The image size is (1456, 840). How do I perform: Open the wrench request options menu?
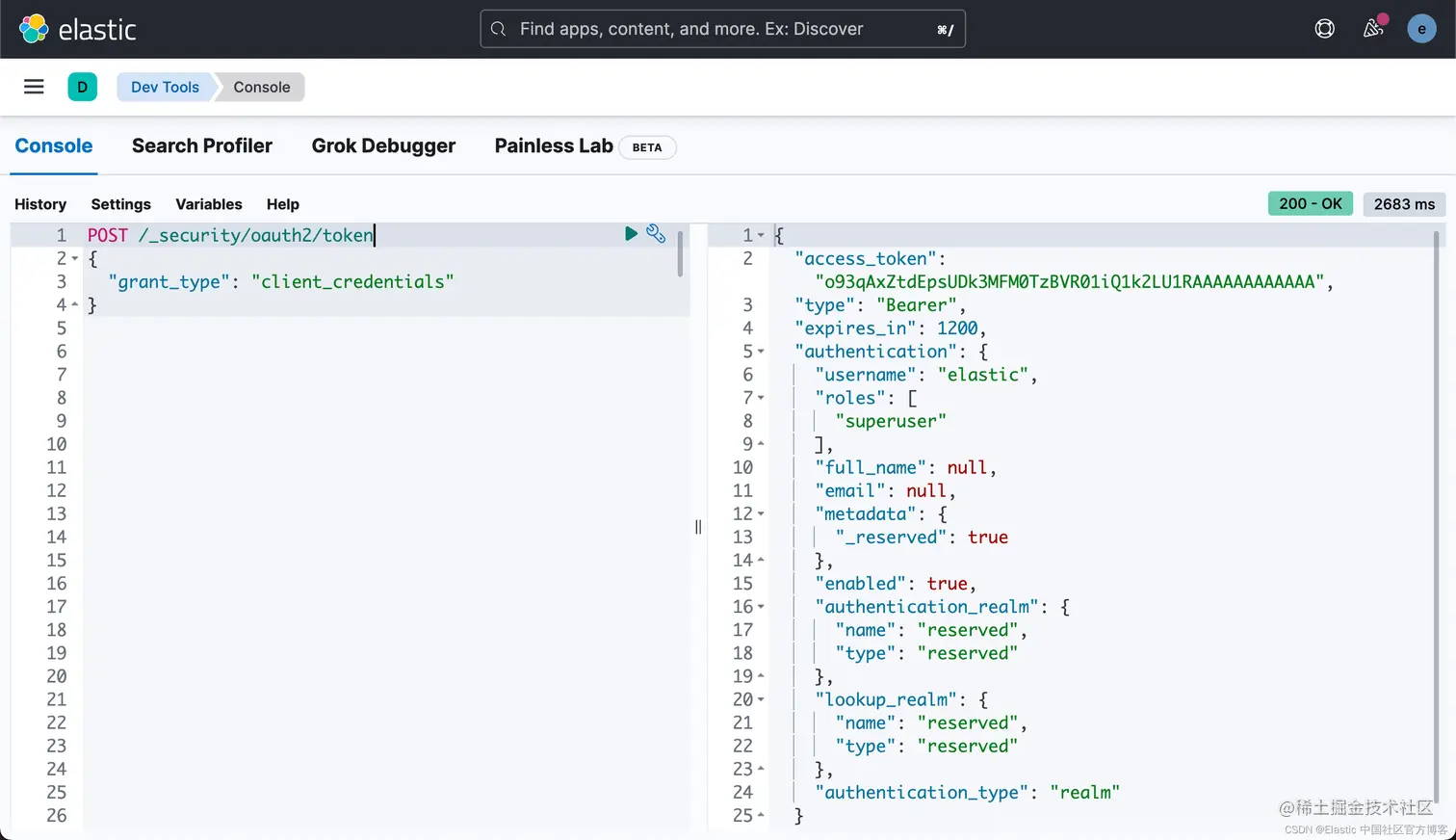pos(656,233)
